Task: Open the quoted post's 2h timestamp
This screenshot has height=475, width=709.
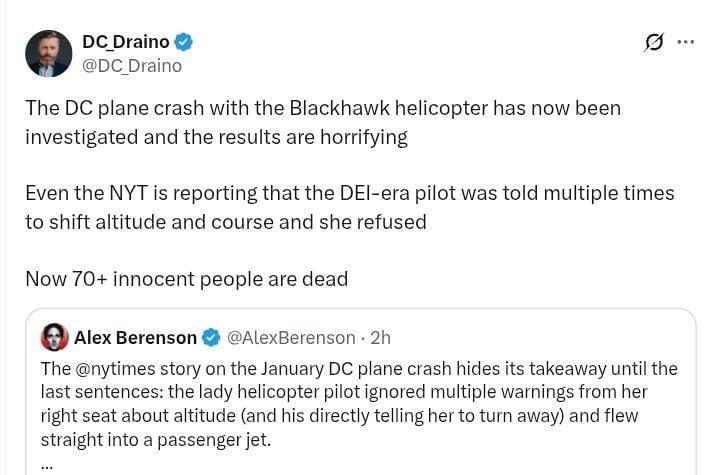Action: (380, 337)
